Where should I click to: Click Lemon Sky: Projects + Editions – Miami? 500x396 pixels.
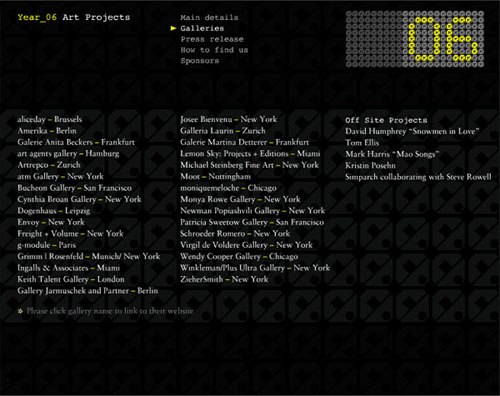coord(250,154)
